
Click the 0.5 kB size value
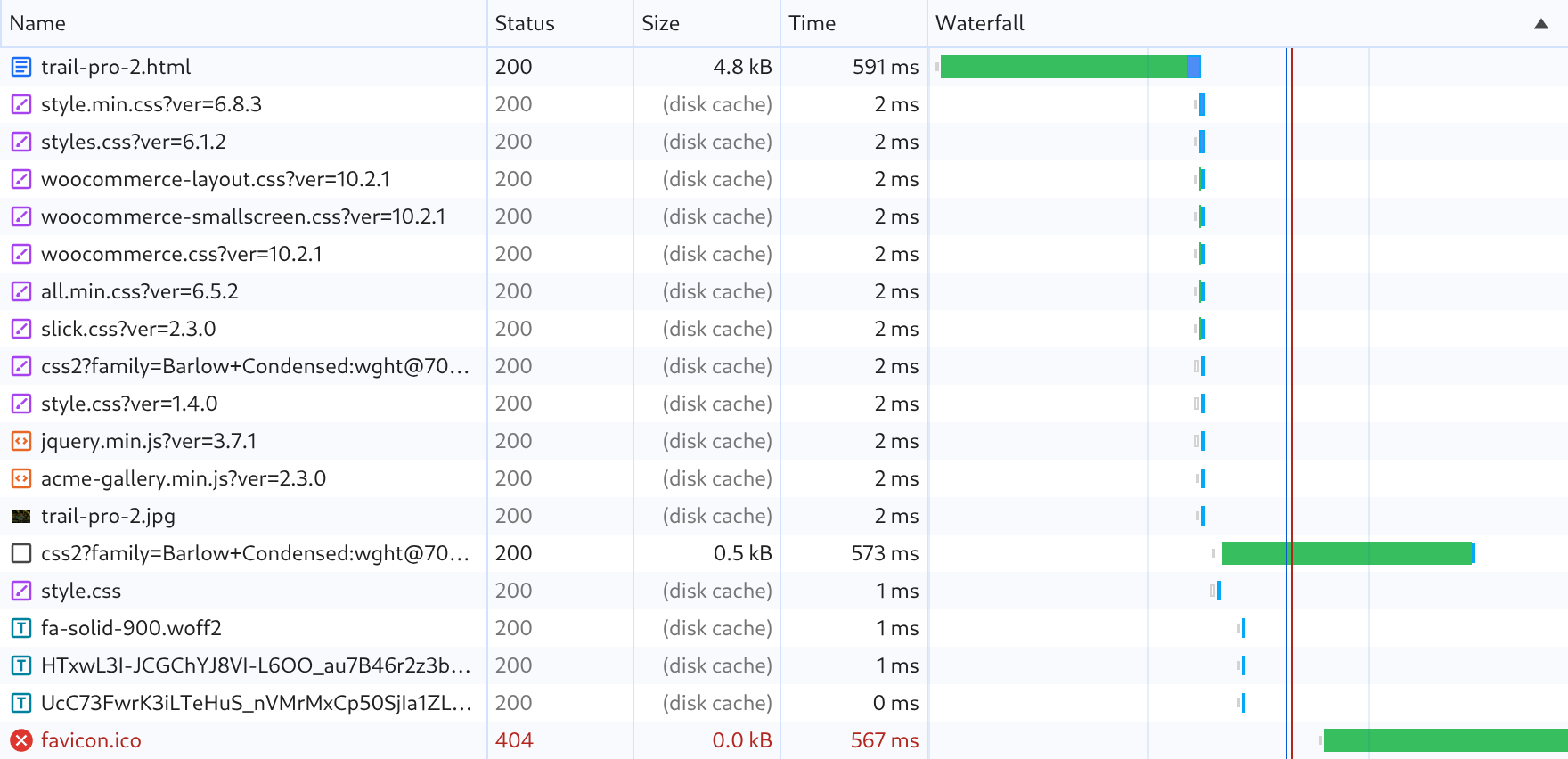pos(742,553)
